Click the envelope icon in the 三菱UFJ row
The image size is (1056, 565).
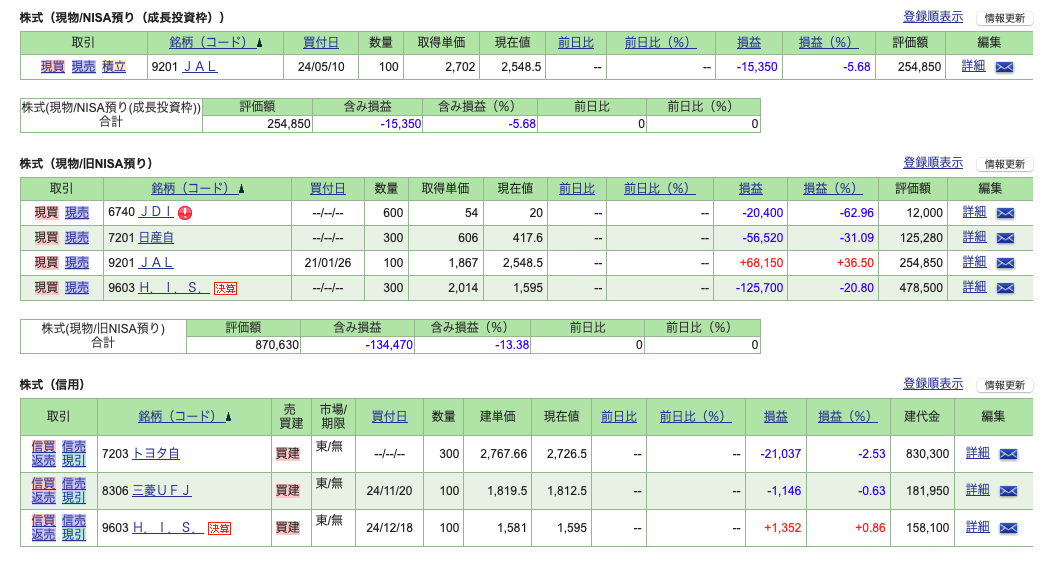point(1008,491)
